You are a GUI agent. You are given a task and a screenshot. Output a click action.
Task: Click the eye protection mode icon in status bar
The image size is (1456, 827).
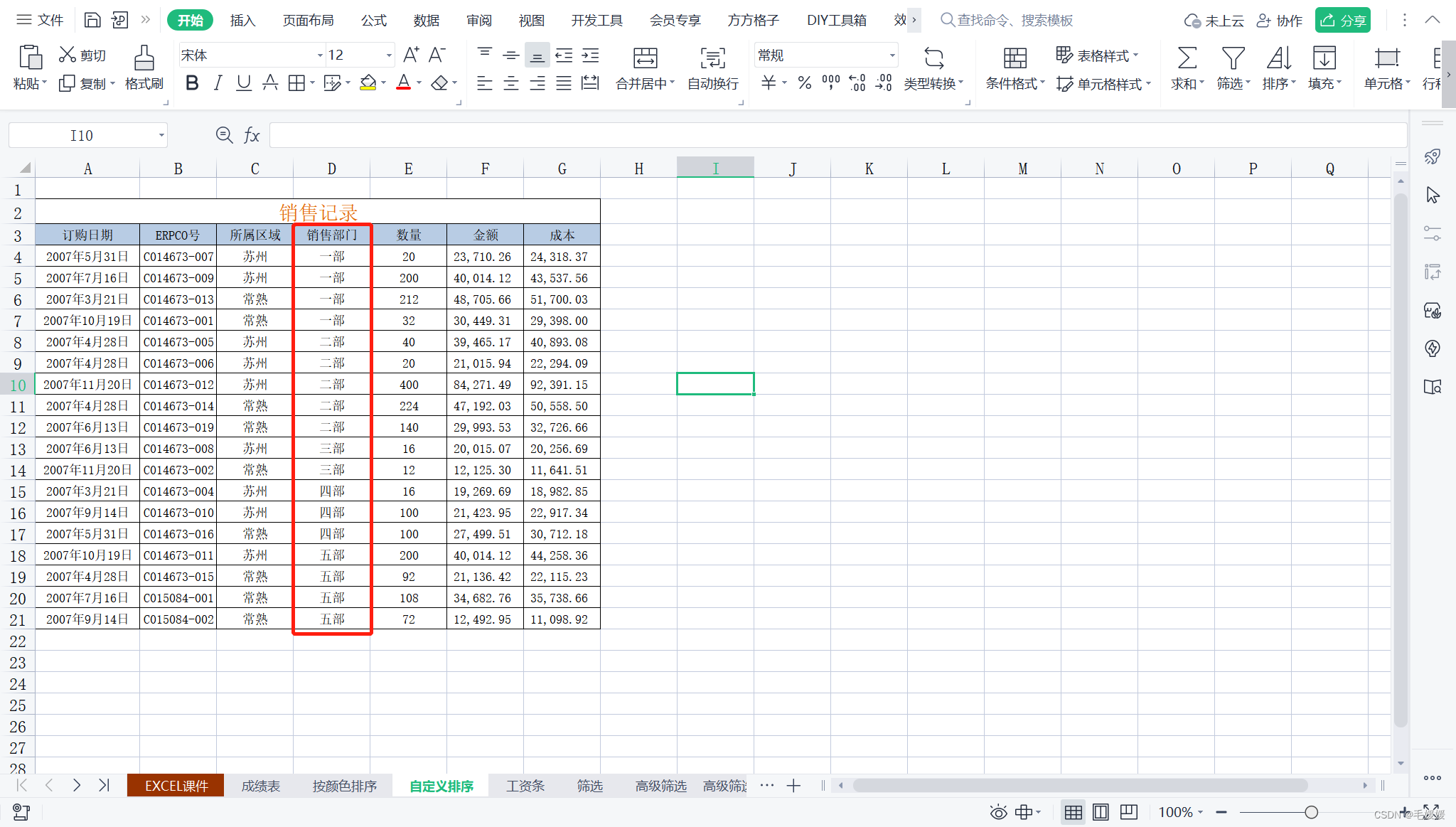tap(998, 812)
